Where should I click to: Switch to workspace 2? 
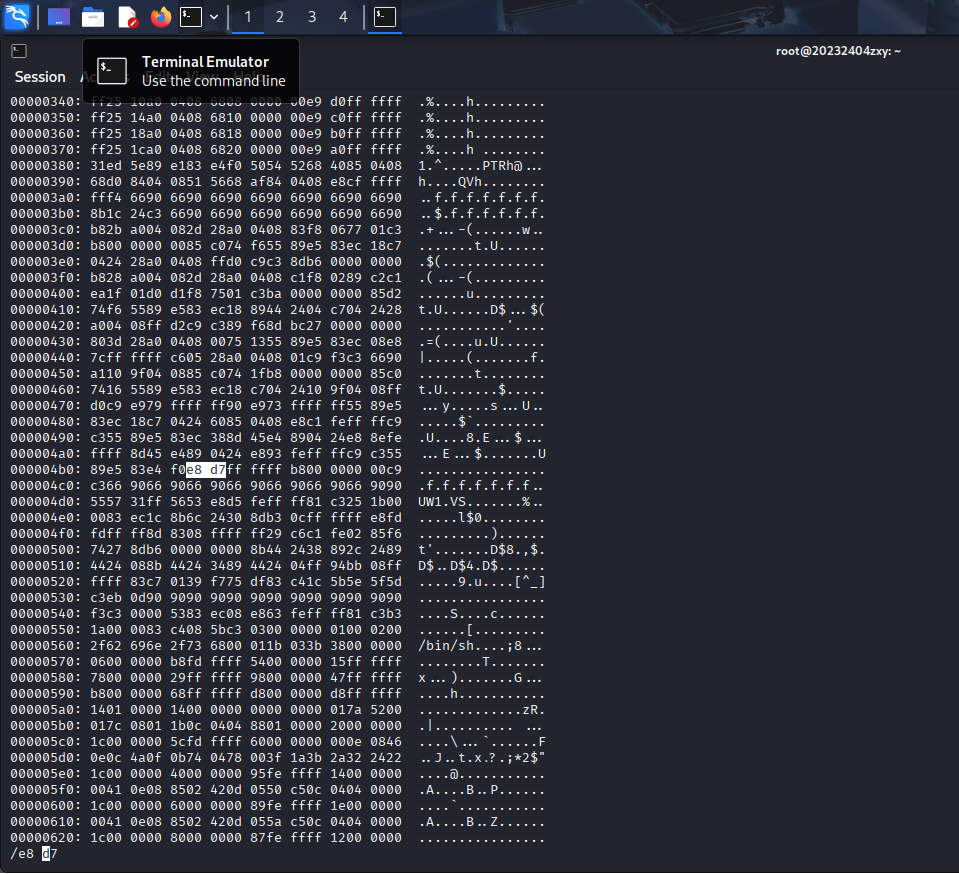pyautogui.click(x=280, y=17)
